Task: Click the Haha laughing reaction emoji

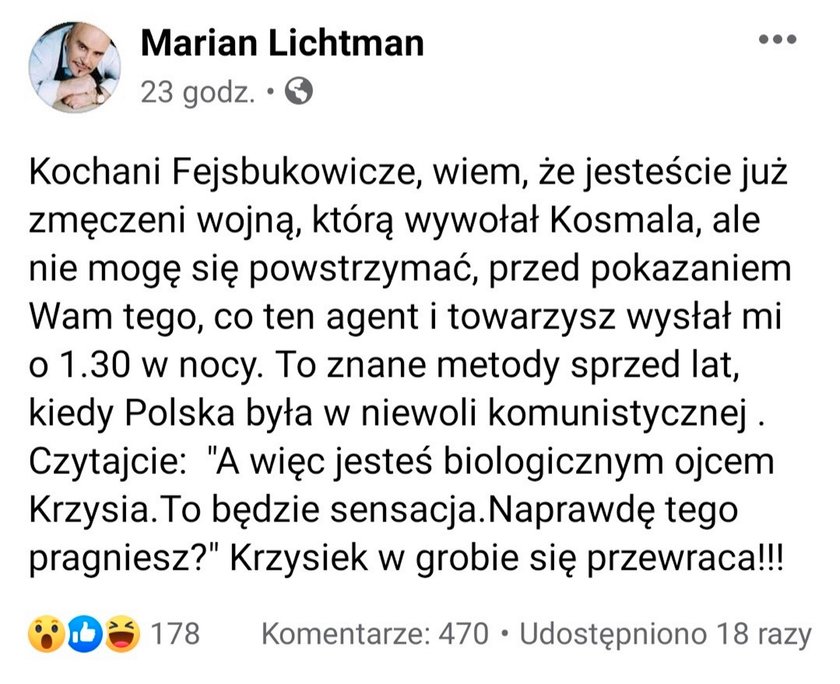Action: (123, 634)
